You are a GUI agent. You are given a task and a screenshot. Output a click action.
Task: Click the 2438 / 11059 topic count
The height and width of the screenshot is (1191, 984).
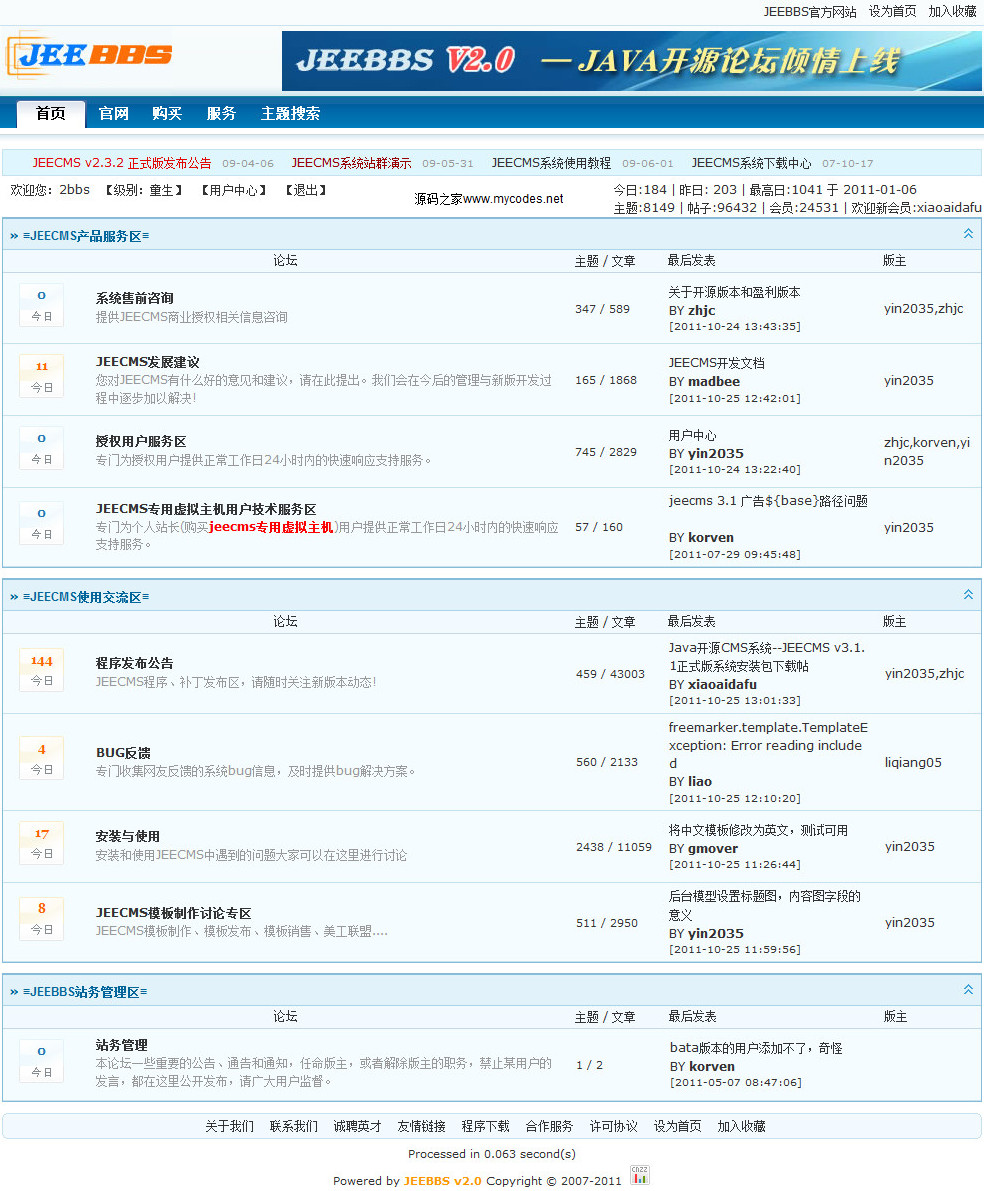(x=614, y=847)
